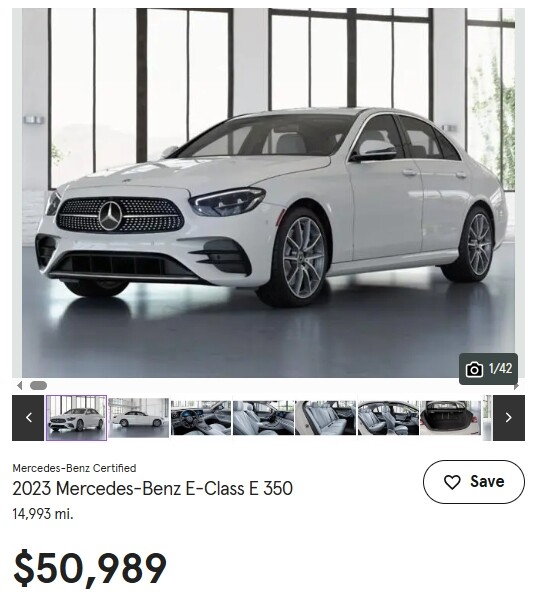This screenshot has width=540, height=603.
Task: Click the horizontal scrollbar thumb below photo
Action: 38,385
